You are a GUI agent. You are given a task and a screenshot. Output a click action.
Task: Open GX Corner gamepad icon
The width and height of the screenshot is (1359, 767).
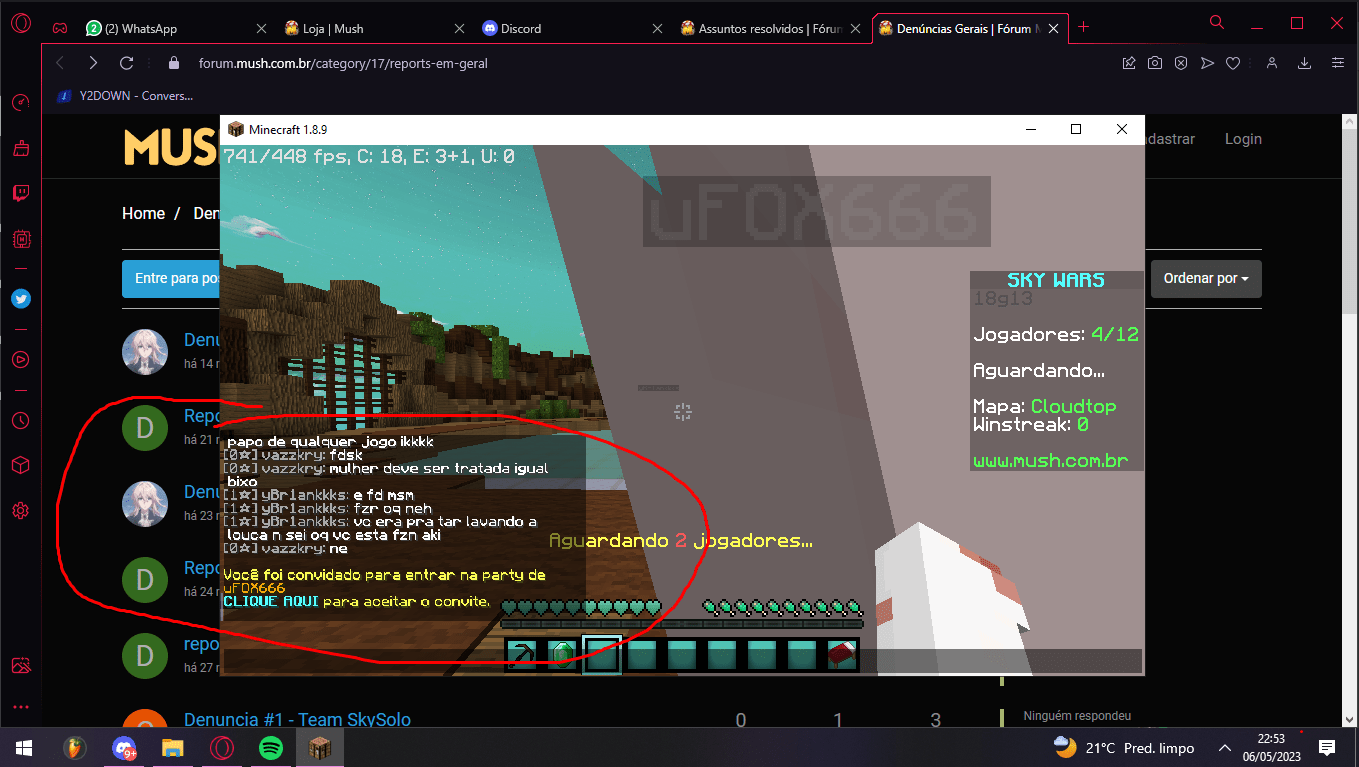coord(60,28)
